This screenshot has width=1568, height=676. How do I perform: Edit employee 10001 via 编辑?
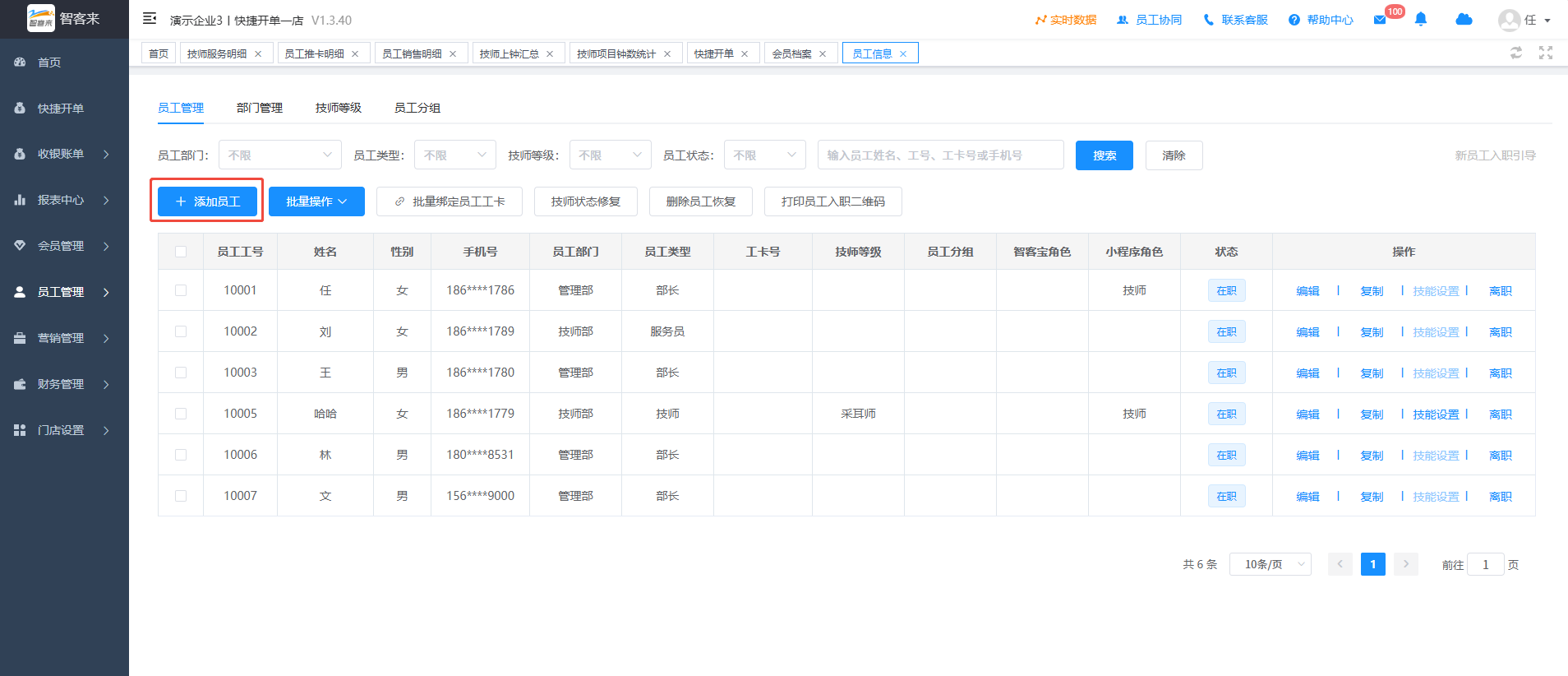(x=1307, y=291)
